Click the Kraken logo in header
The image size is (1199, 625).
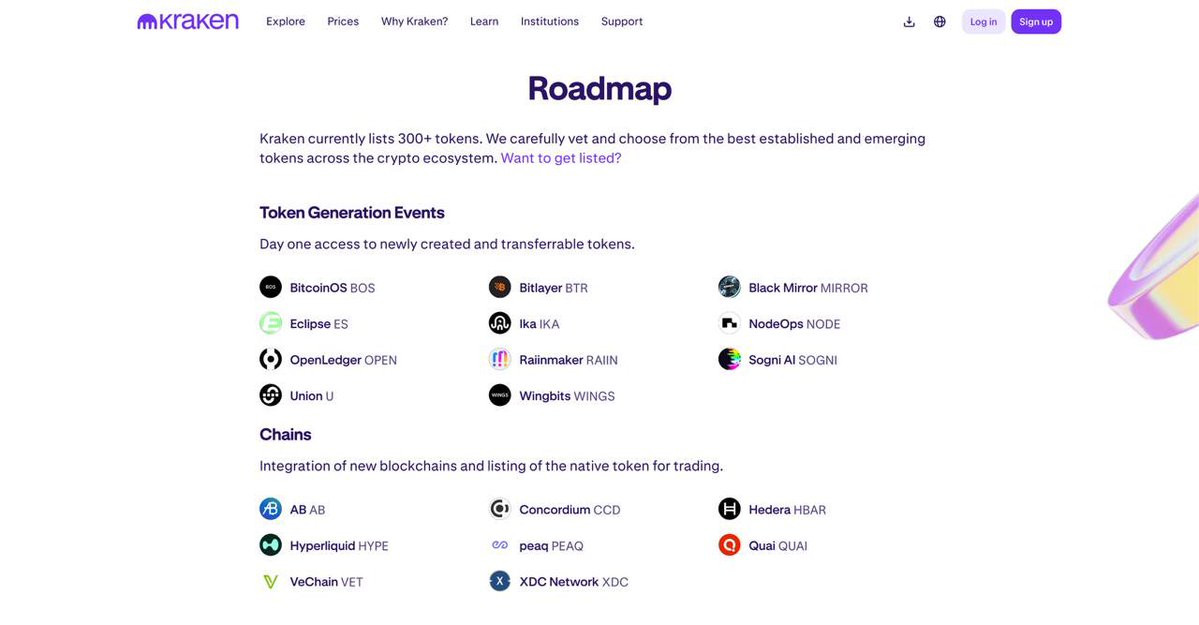click(x=188, y=21)
